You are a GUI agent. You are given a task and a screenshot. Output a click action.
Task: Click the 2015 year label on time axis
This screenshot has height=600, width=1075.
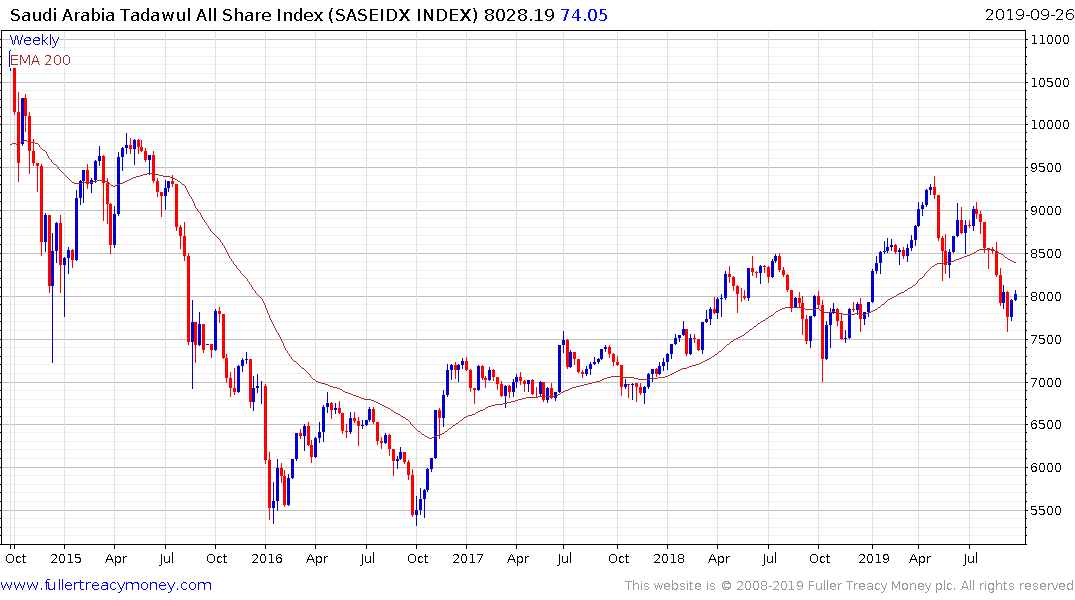coord(66,559)
